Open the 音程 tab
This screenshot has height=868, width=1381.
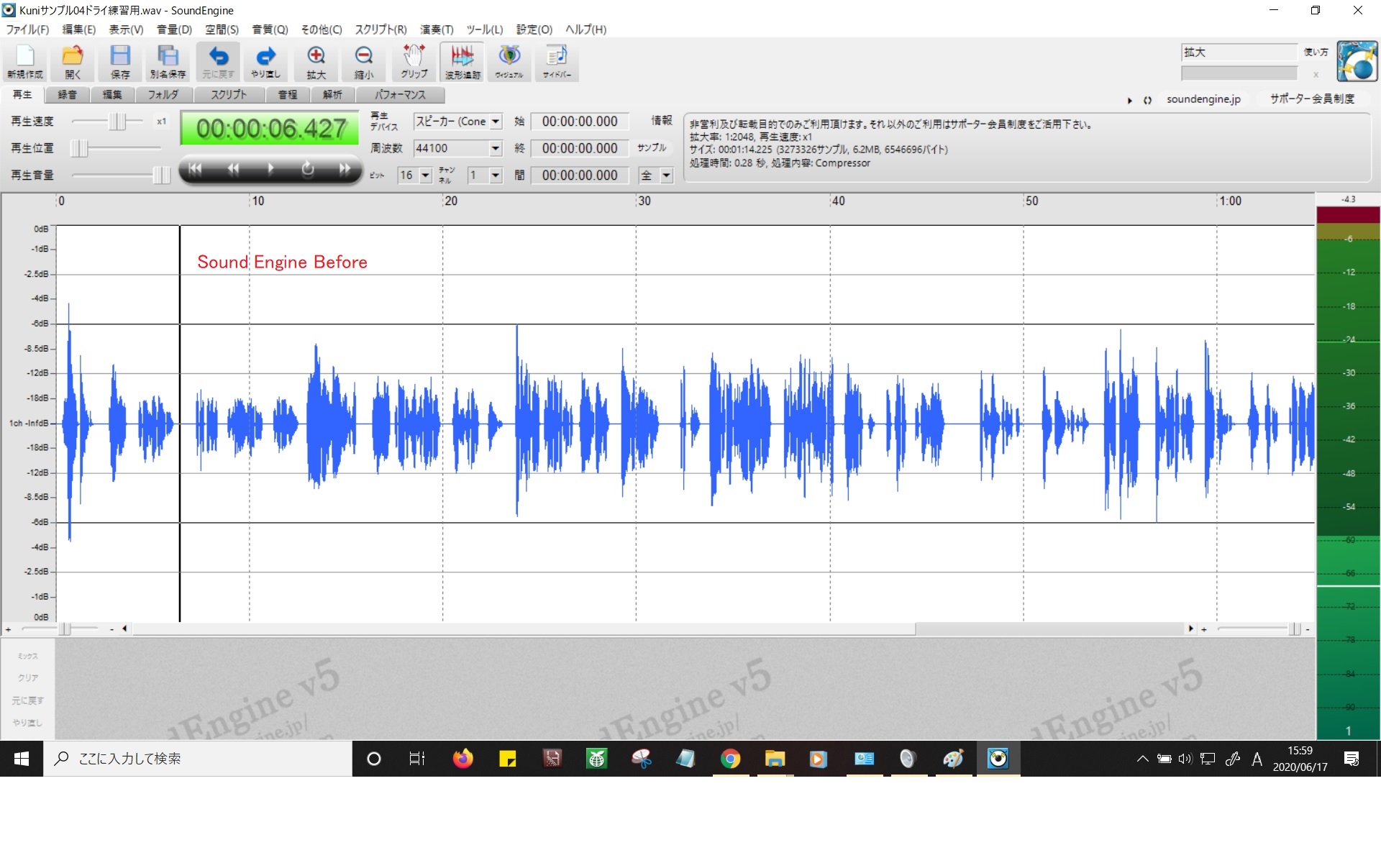point(288,95)
